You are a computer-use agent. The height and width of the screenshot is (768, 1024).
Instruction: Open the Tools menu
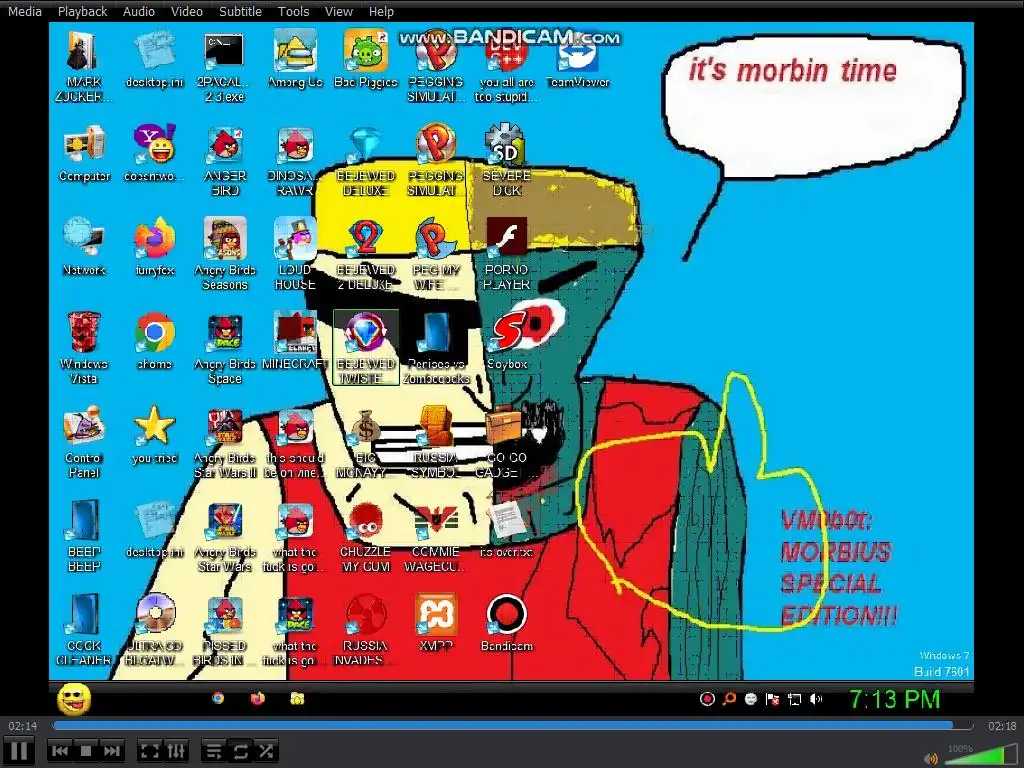tap(293, 11)
